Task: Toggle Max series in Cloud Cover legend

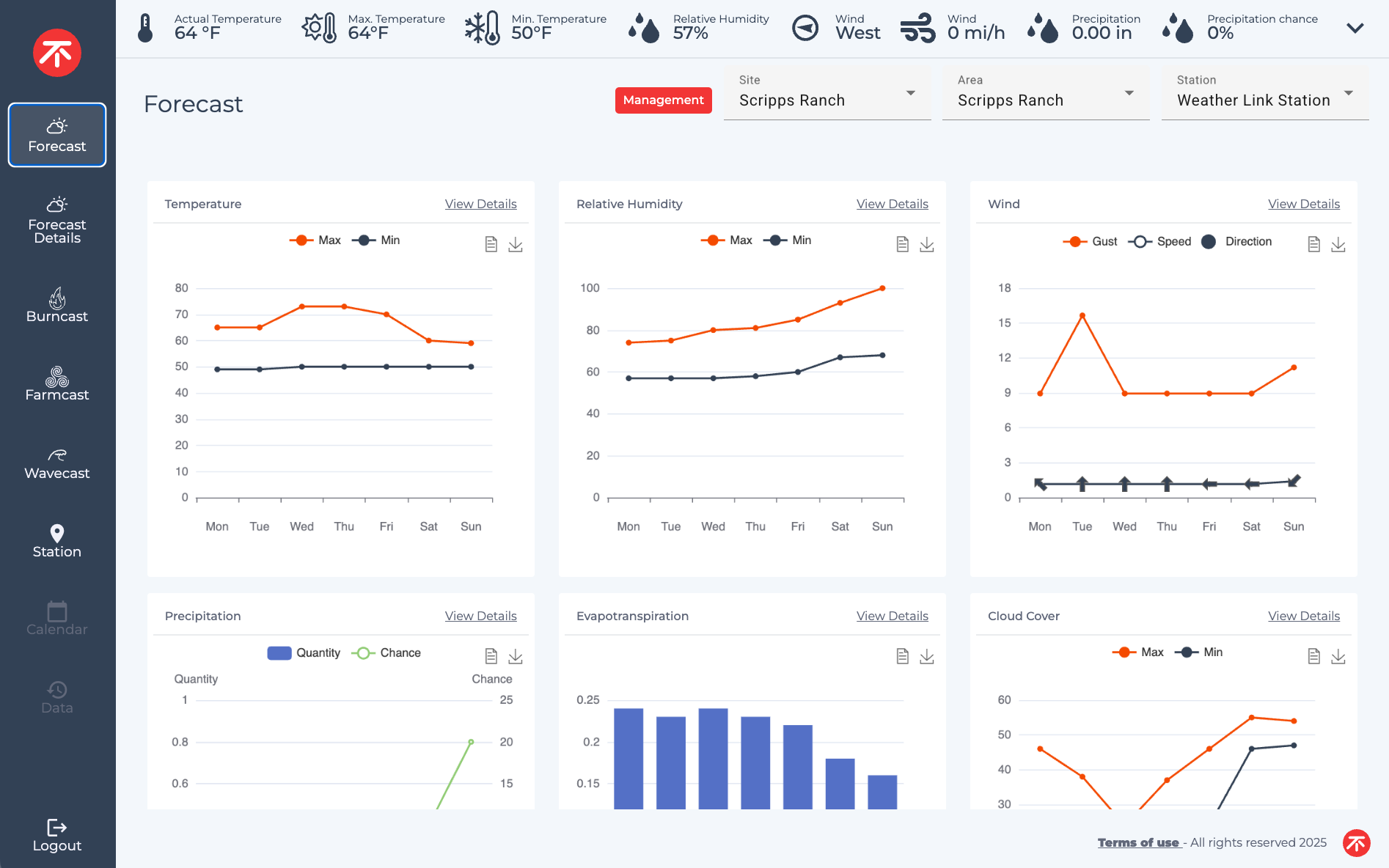Action: click(x=1138, y=652)
